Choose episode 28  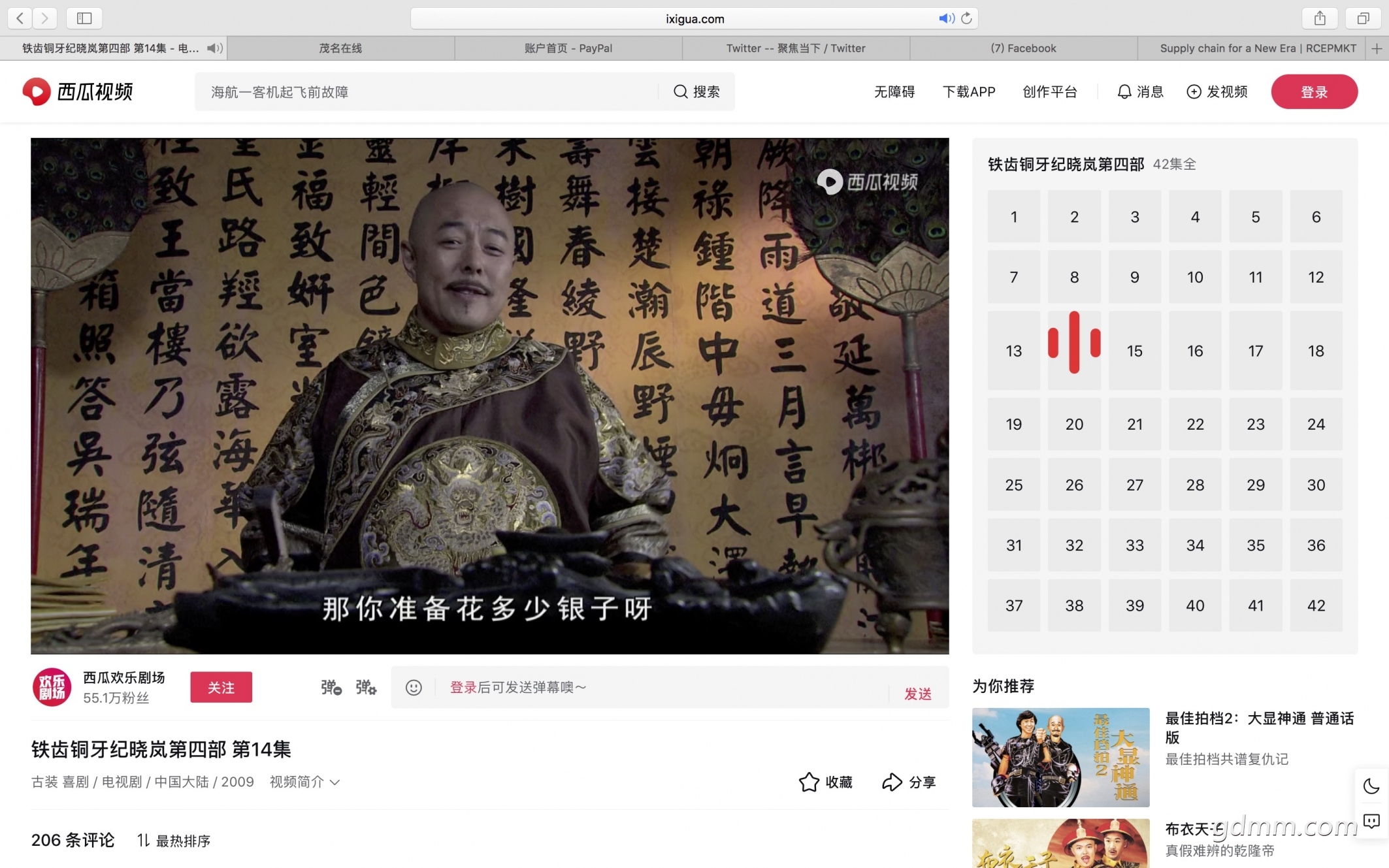(x=1195, y=485)
